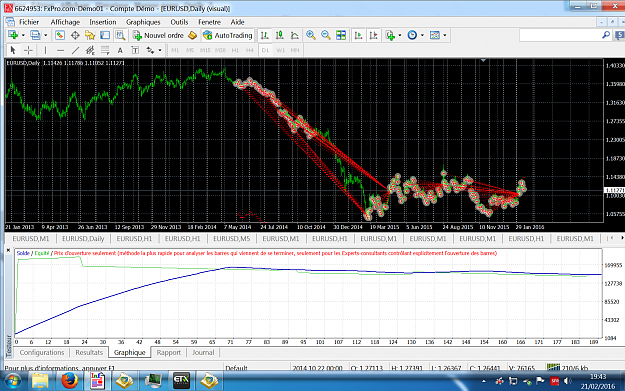The image size is (625, 391).
Task: Toggle chart shift from right edge
Action: click(x=373, y=35)
